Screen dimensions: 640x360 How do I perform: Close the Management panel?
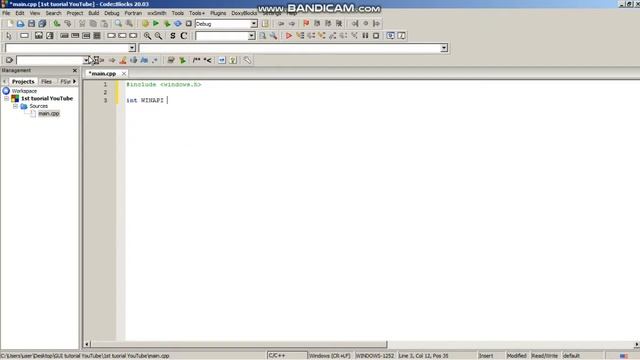(75, 71)
